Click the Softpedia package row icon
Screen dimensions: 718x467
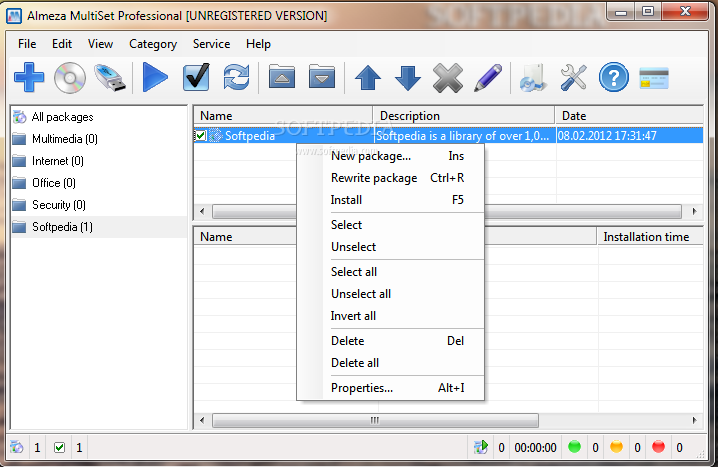(215, 136)
